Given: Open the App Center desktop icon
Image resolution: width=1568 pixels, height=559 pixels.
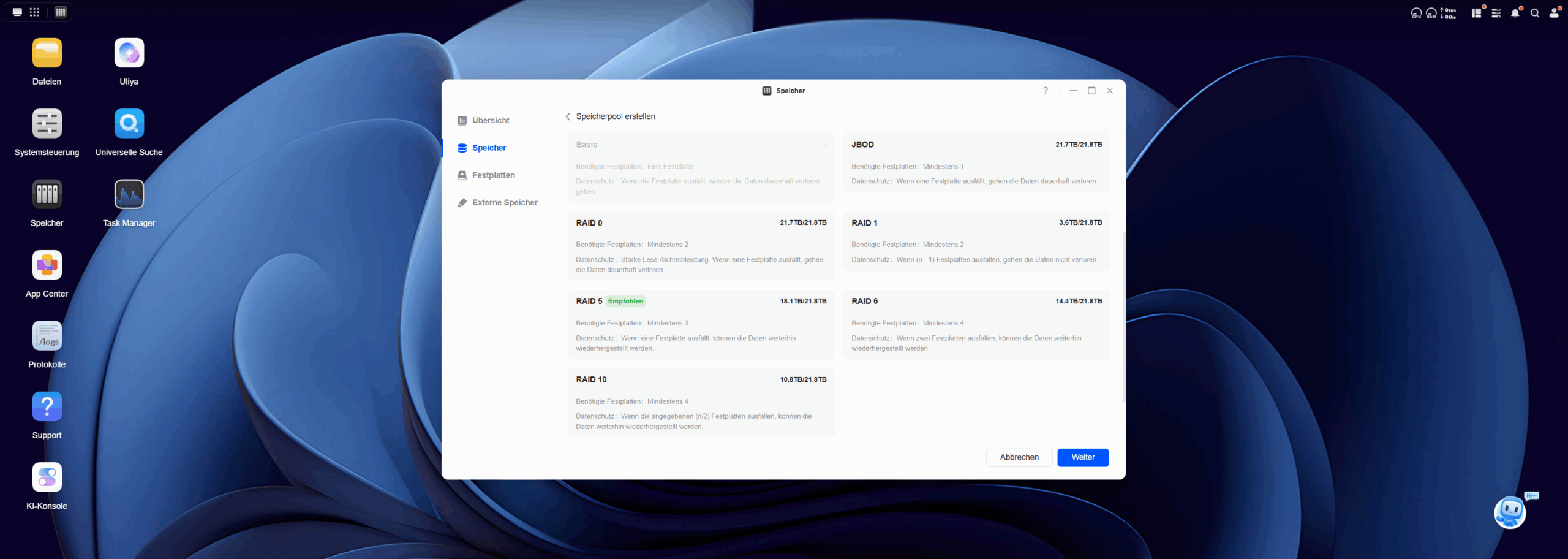Looking at the screenshot, I should point(47,265).
